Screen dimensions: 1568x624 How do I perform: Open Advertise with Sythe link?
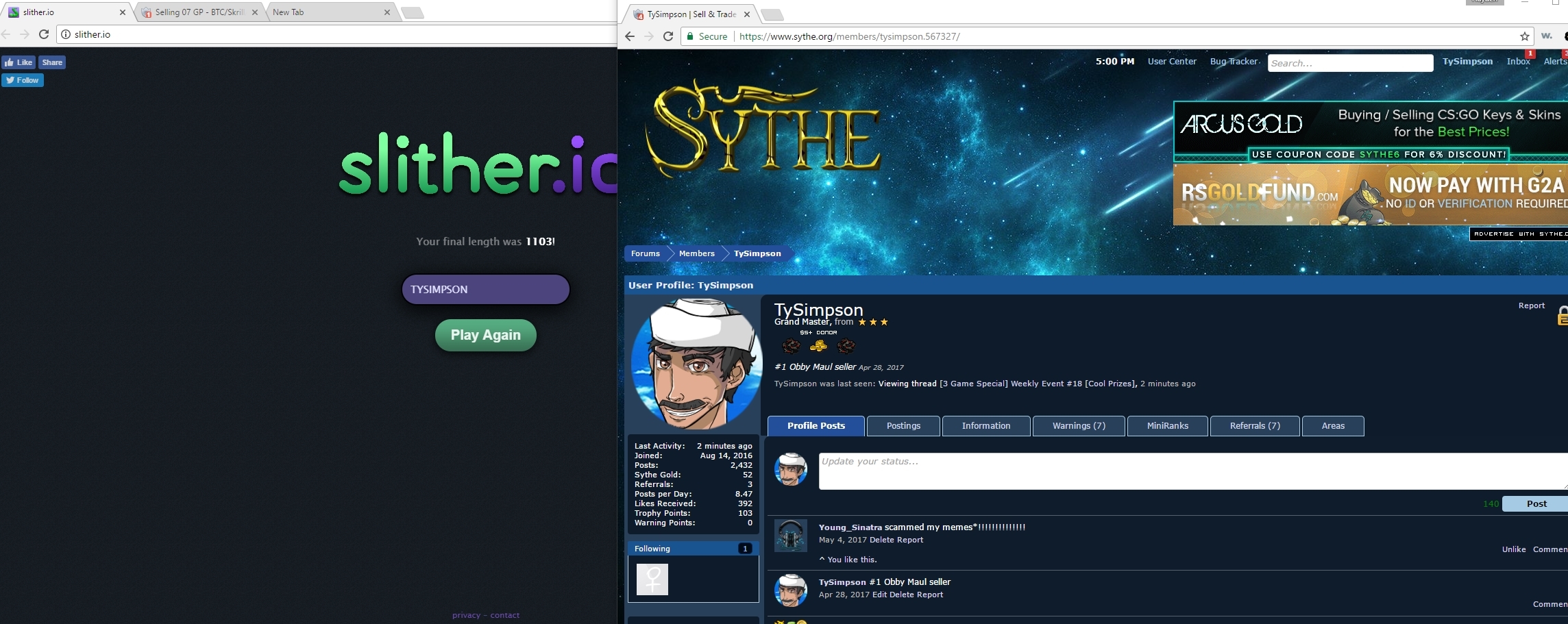tap(1519, 234)
